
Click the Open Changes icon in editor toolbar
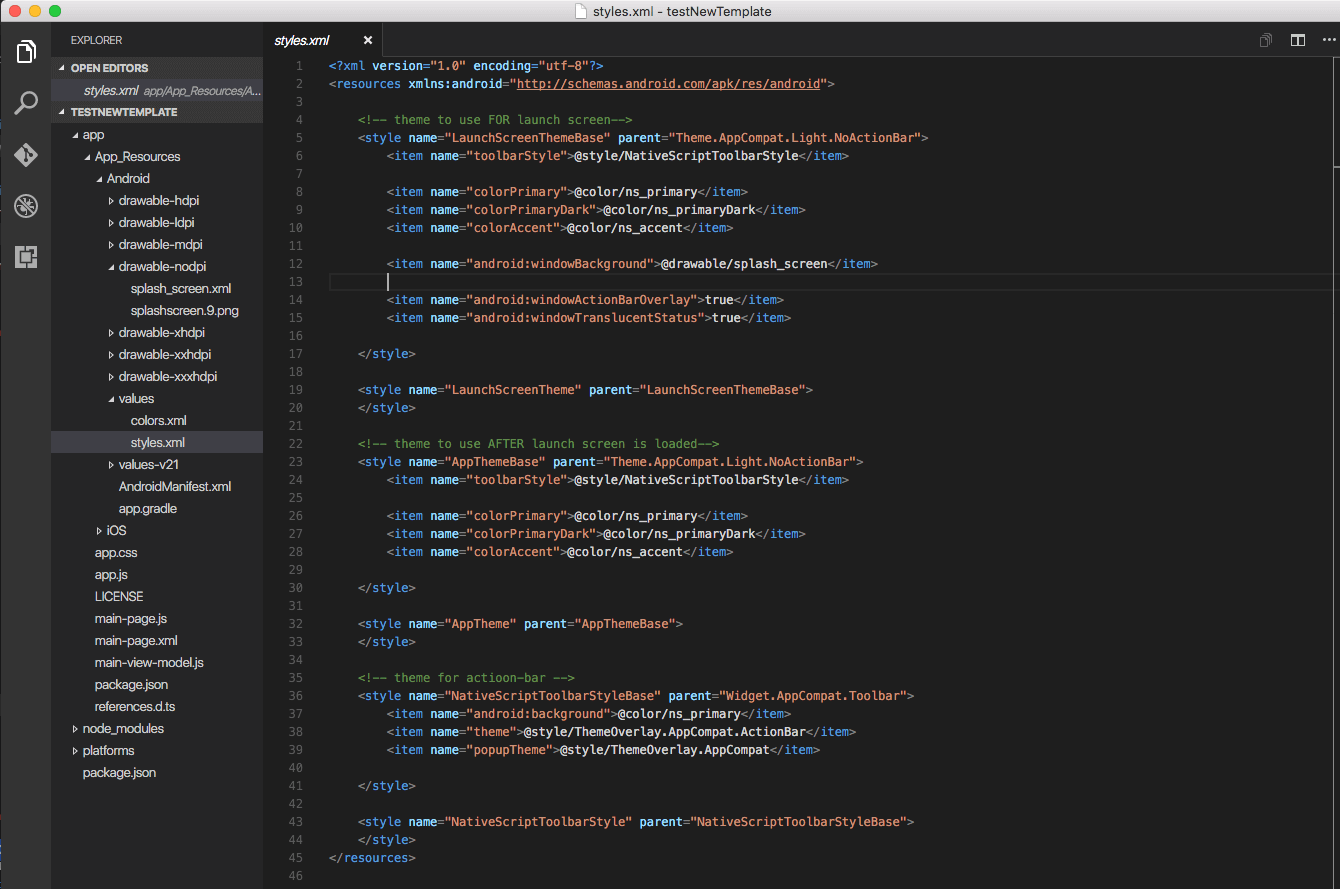point(1266,40)
